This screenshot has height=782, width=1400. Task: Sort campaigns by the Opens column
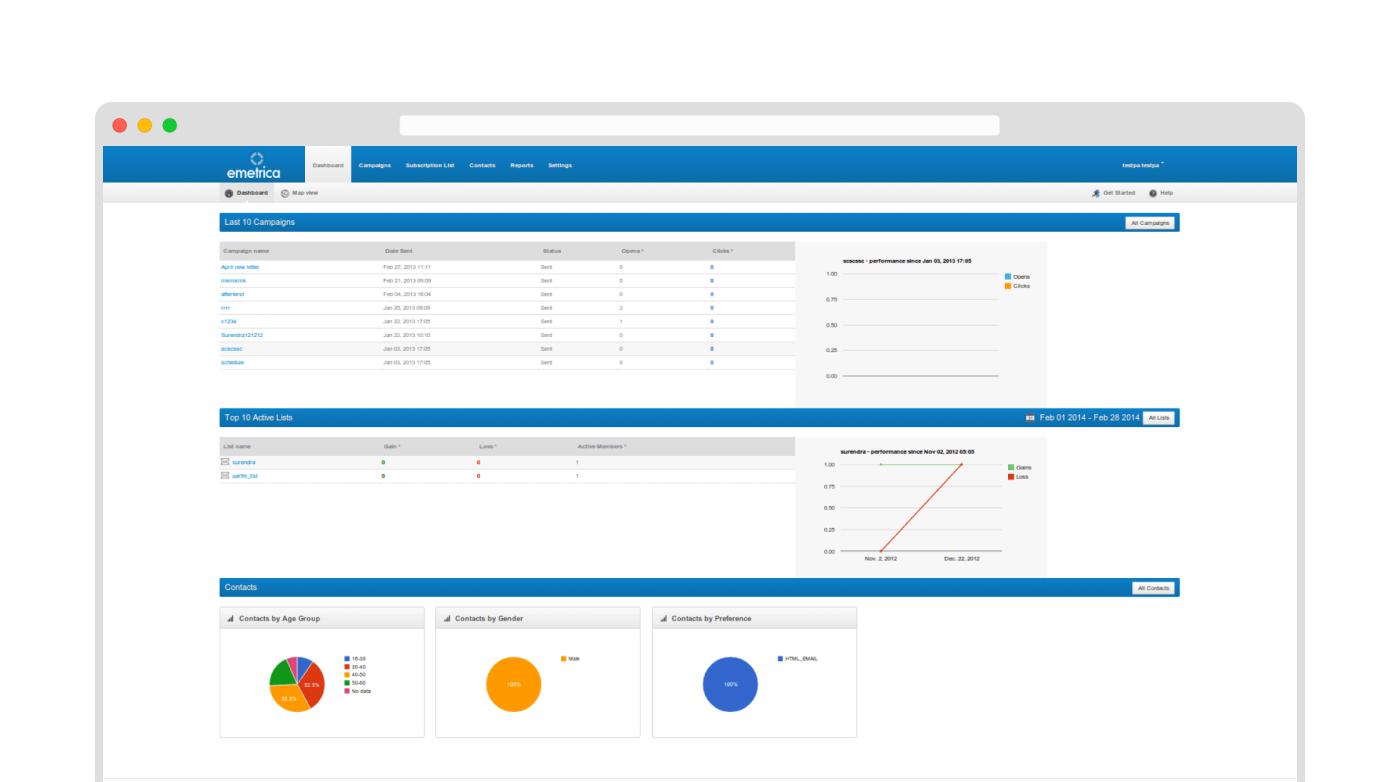point(631,251)
